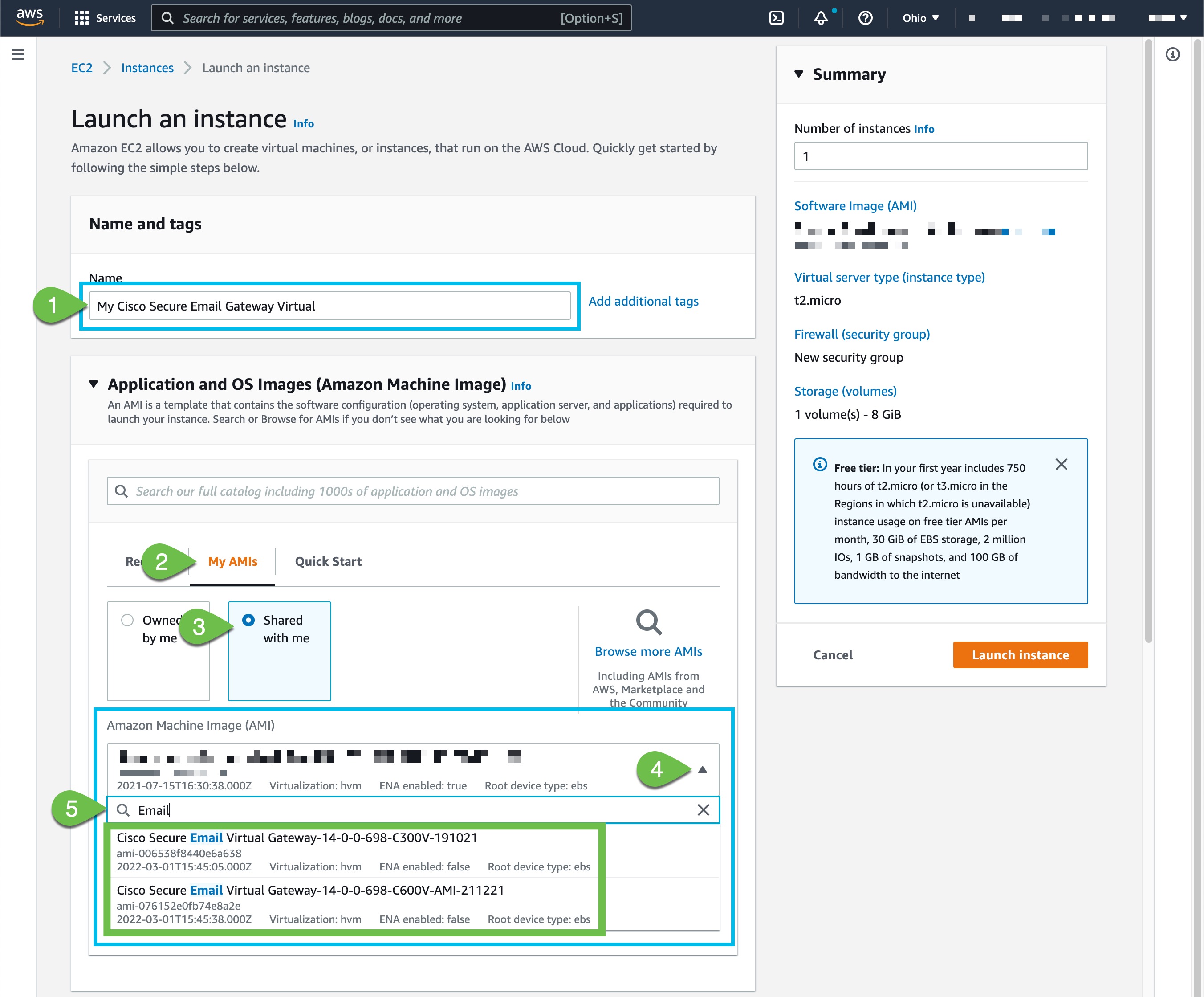This screenshot has width=1204, height=997.
Task: Open the notifications bell
Action: click(x=821, y=18)
